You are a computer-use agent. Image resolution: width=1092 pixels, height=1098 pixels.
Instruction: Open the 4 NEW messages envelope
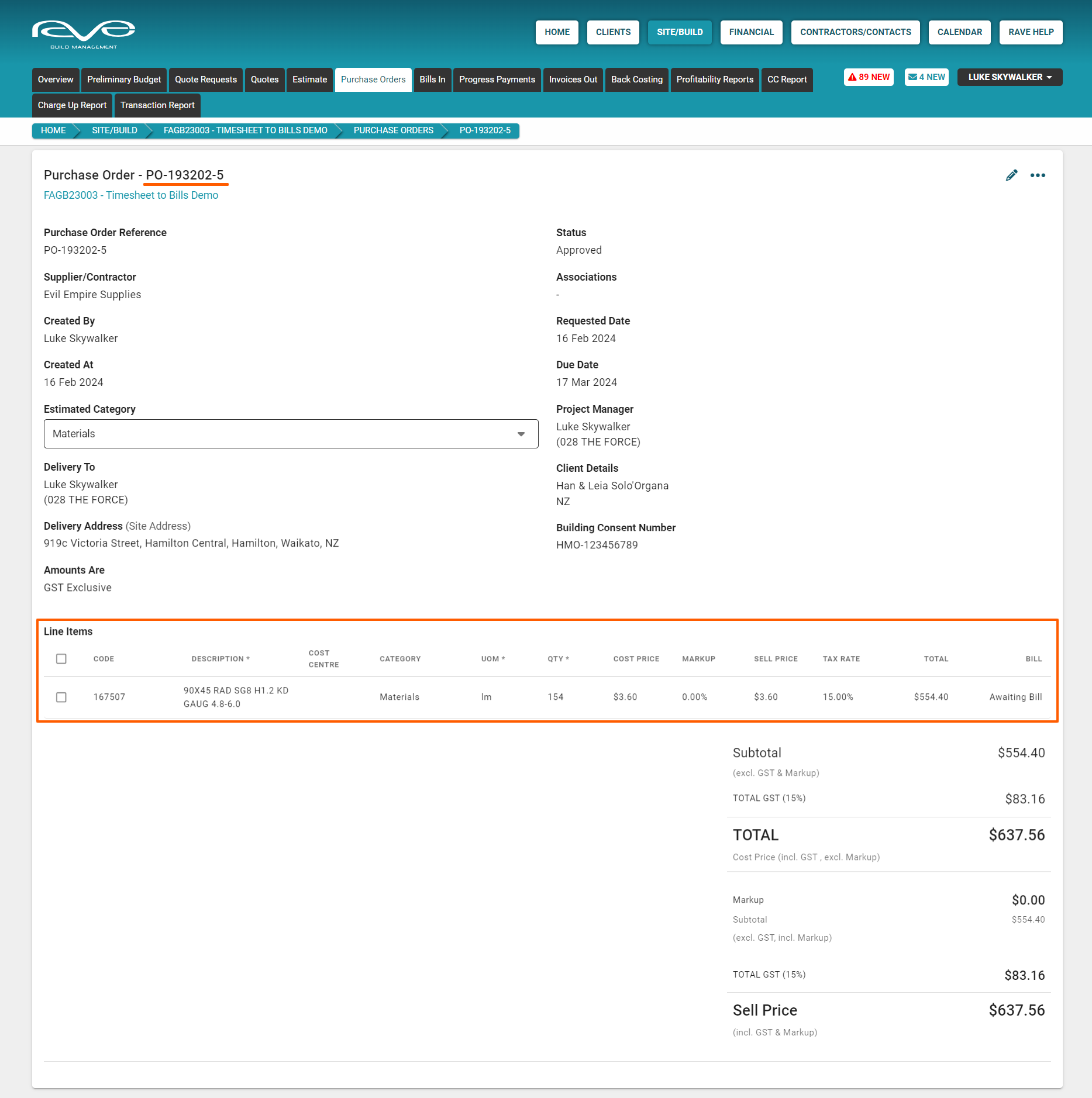click(x=926, y=77)
